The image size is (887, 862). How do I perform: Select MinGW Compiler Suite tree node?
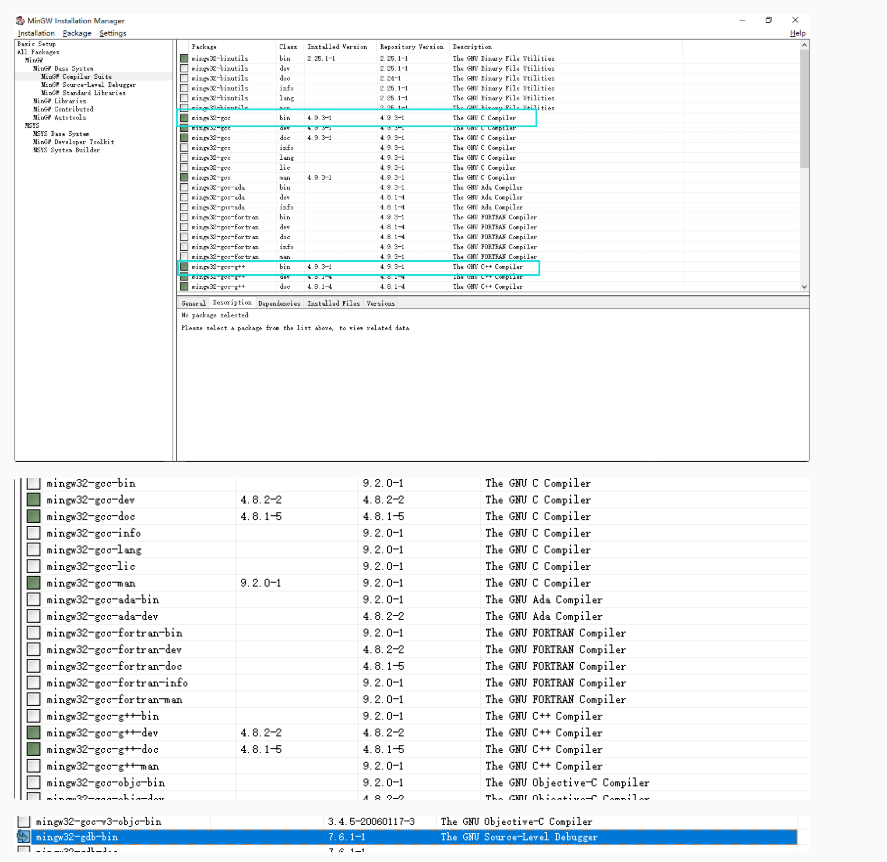[x=76, y=76]
